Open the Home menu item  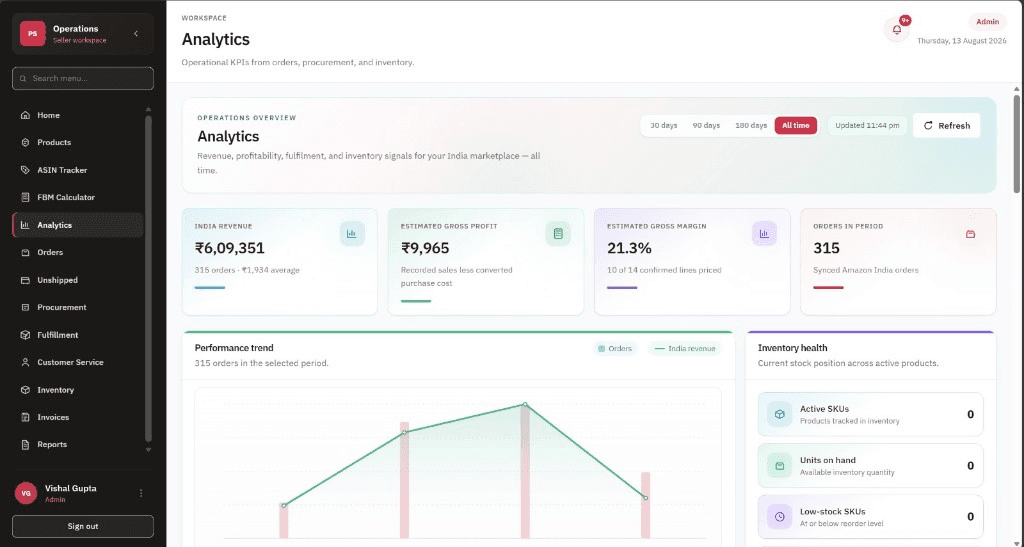[78, 115]
